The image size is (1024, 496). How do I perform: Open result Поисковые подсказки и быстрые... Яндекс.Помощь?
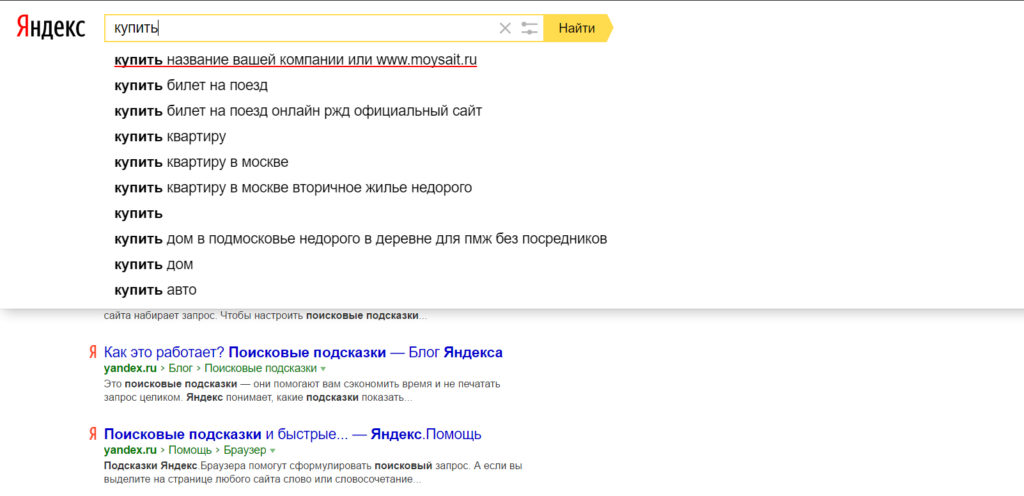(x=293, y=434)
